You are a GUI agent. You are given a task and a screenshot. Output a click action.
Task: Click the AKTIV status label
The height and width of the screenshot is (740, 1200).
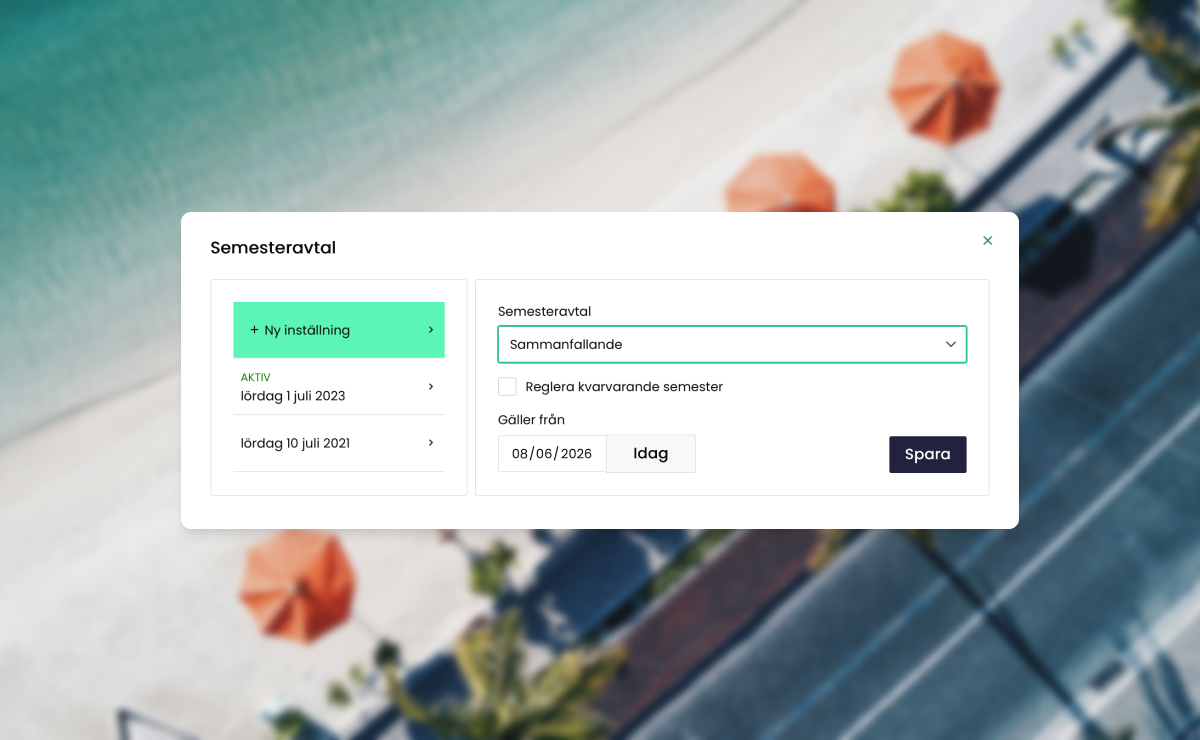[x=256, y=378]
